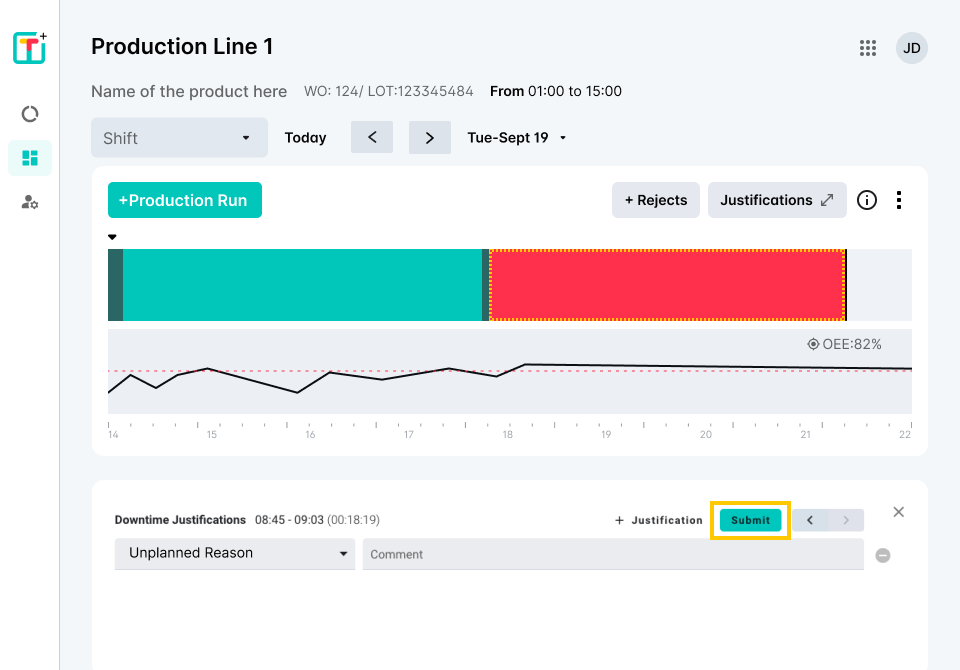Remove the justification row with the minus icon

(883, 555)
